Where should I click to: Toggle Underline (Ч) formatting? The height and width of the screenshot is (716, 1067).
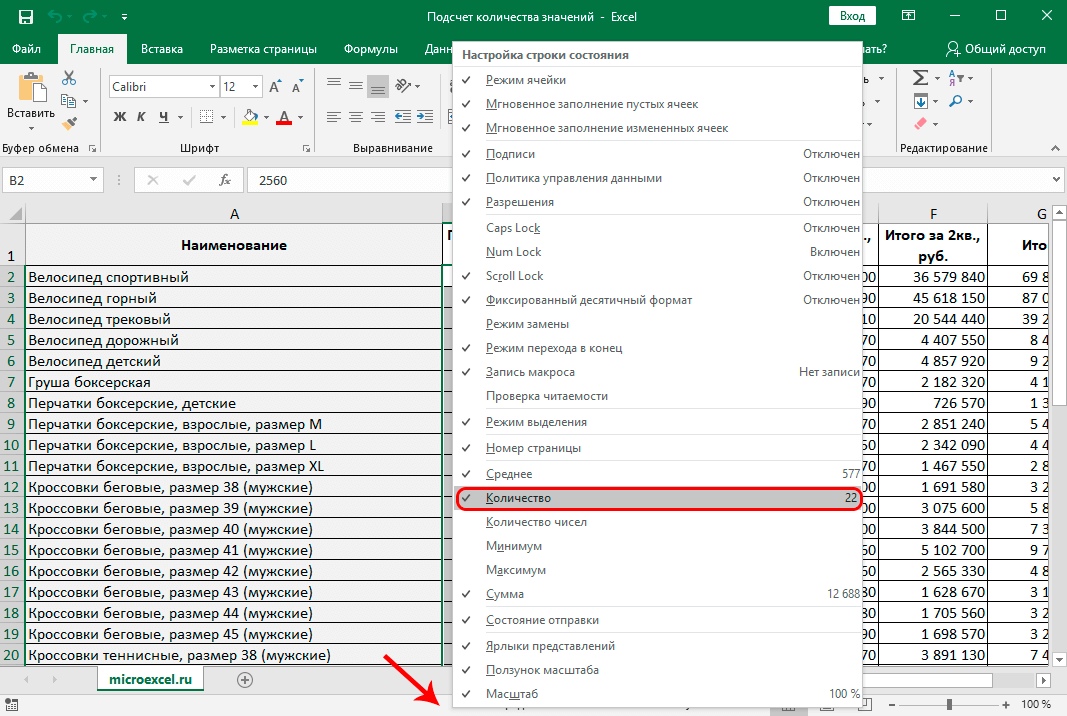163,117
